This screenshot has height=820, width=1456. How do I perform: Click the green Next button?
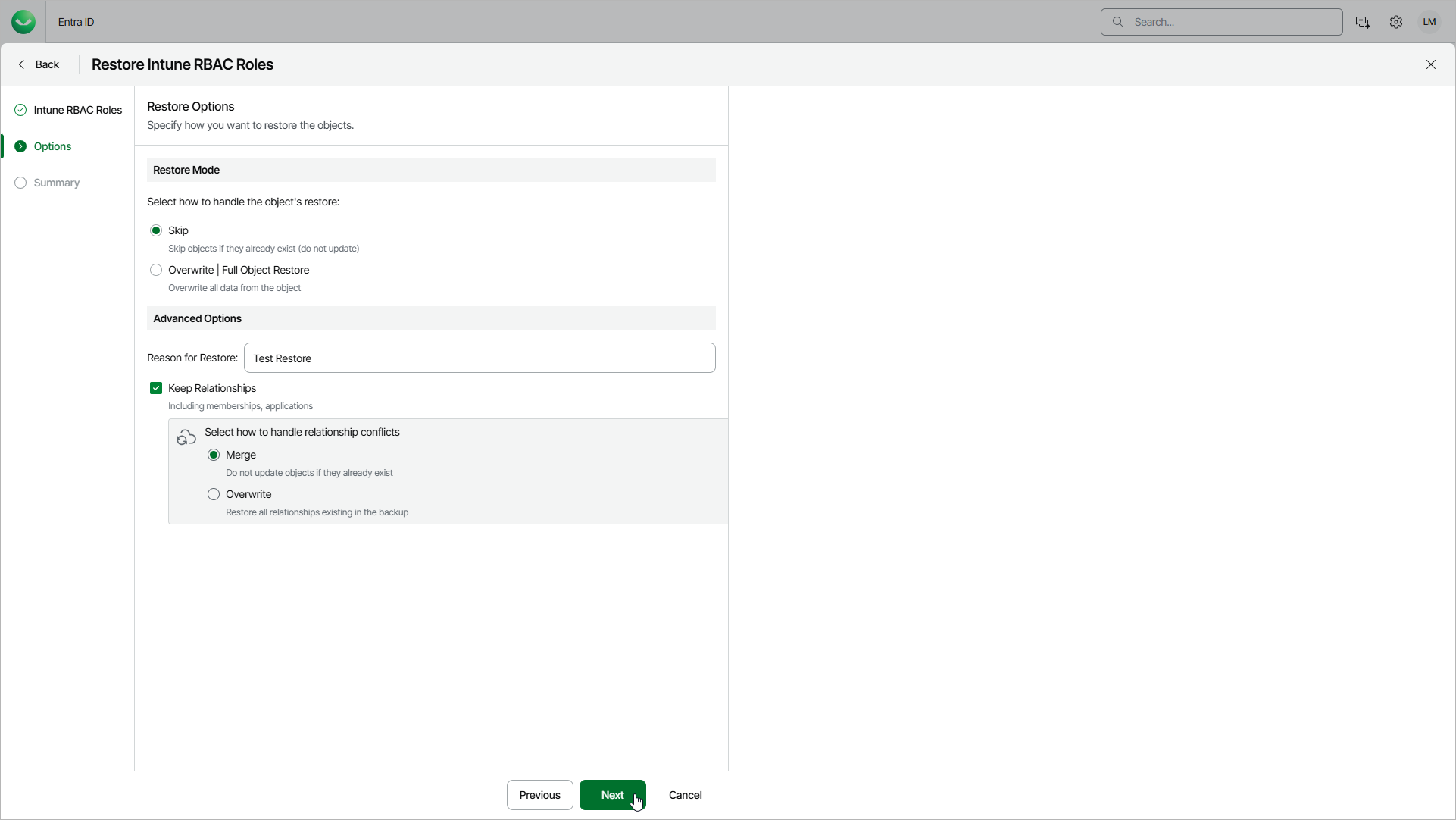tap(613, 795)
